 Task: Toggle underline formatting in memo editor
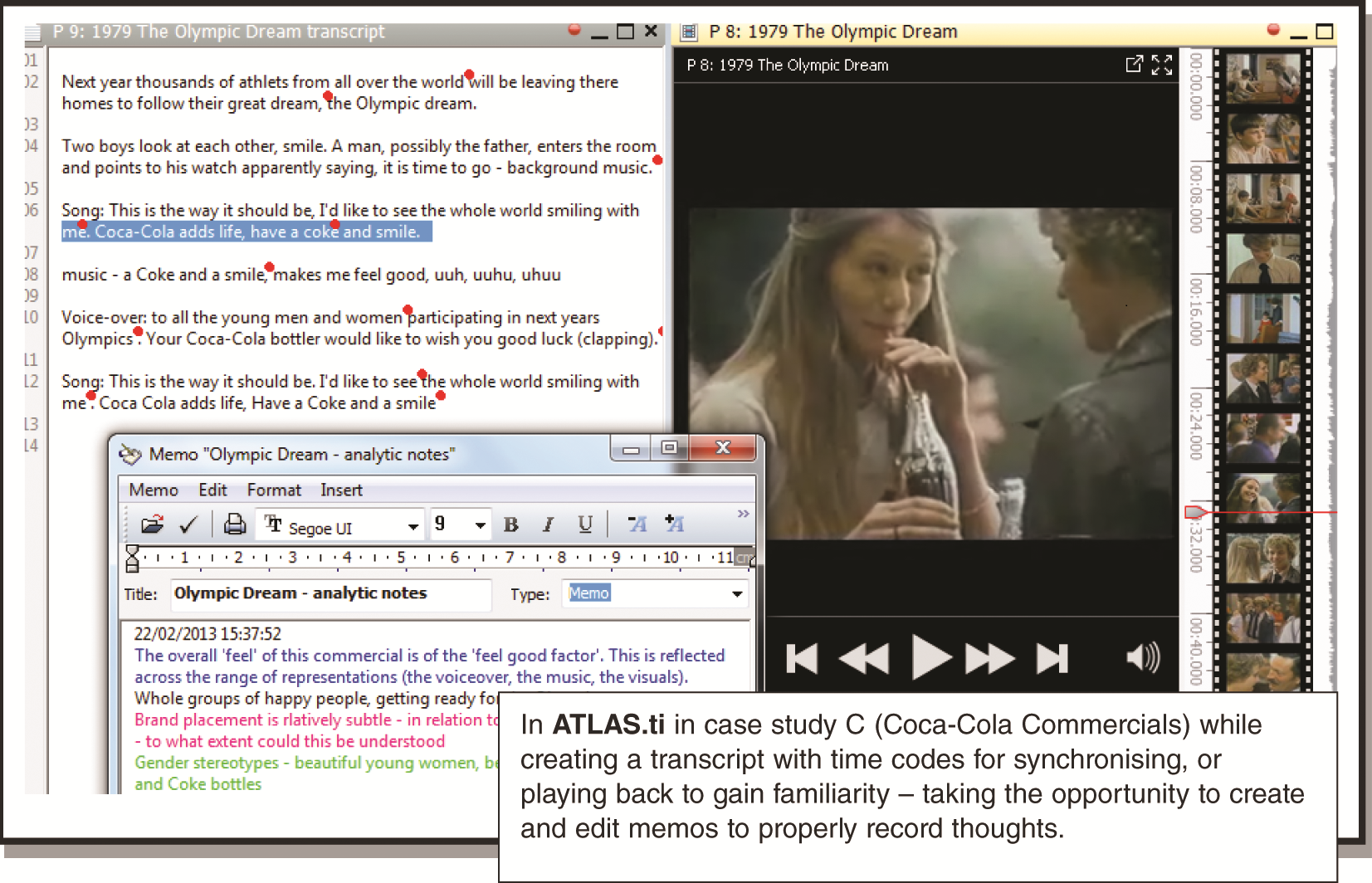[585, 524]
